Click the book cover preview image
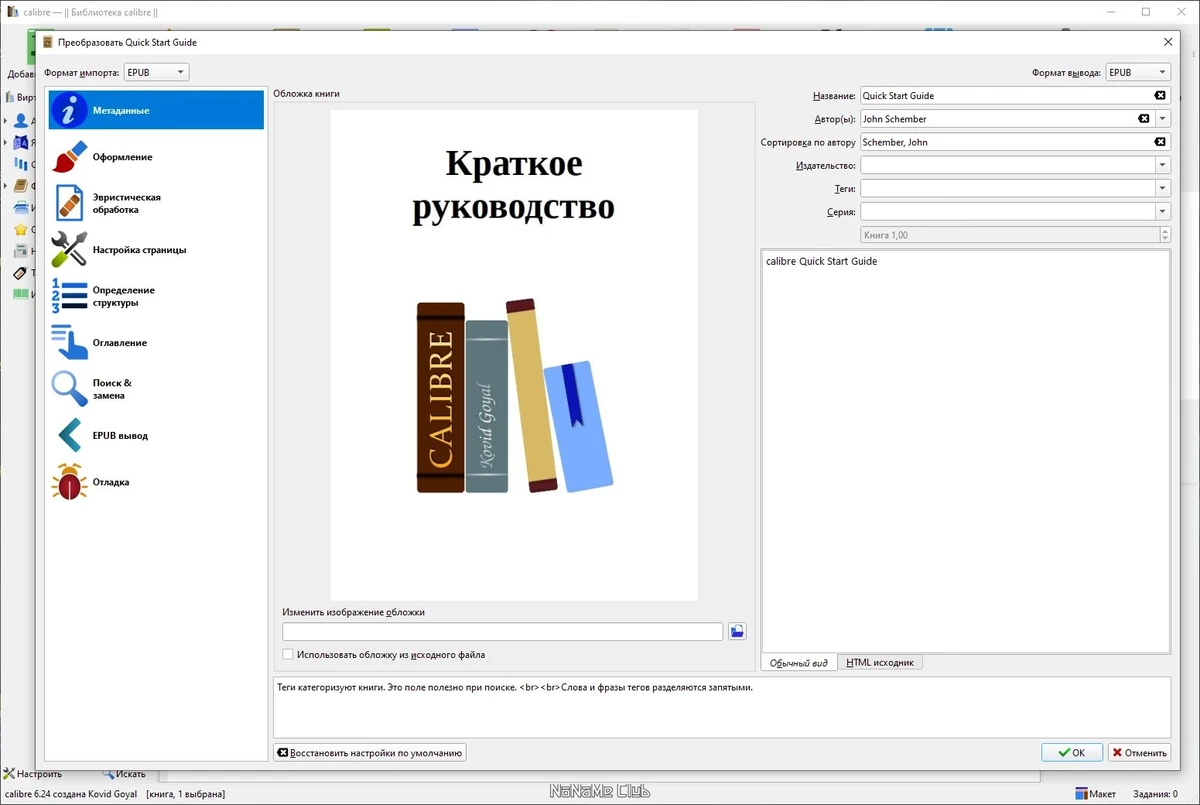 514,355
